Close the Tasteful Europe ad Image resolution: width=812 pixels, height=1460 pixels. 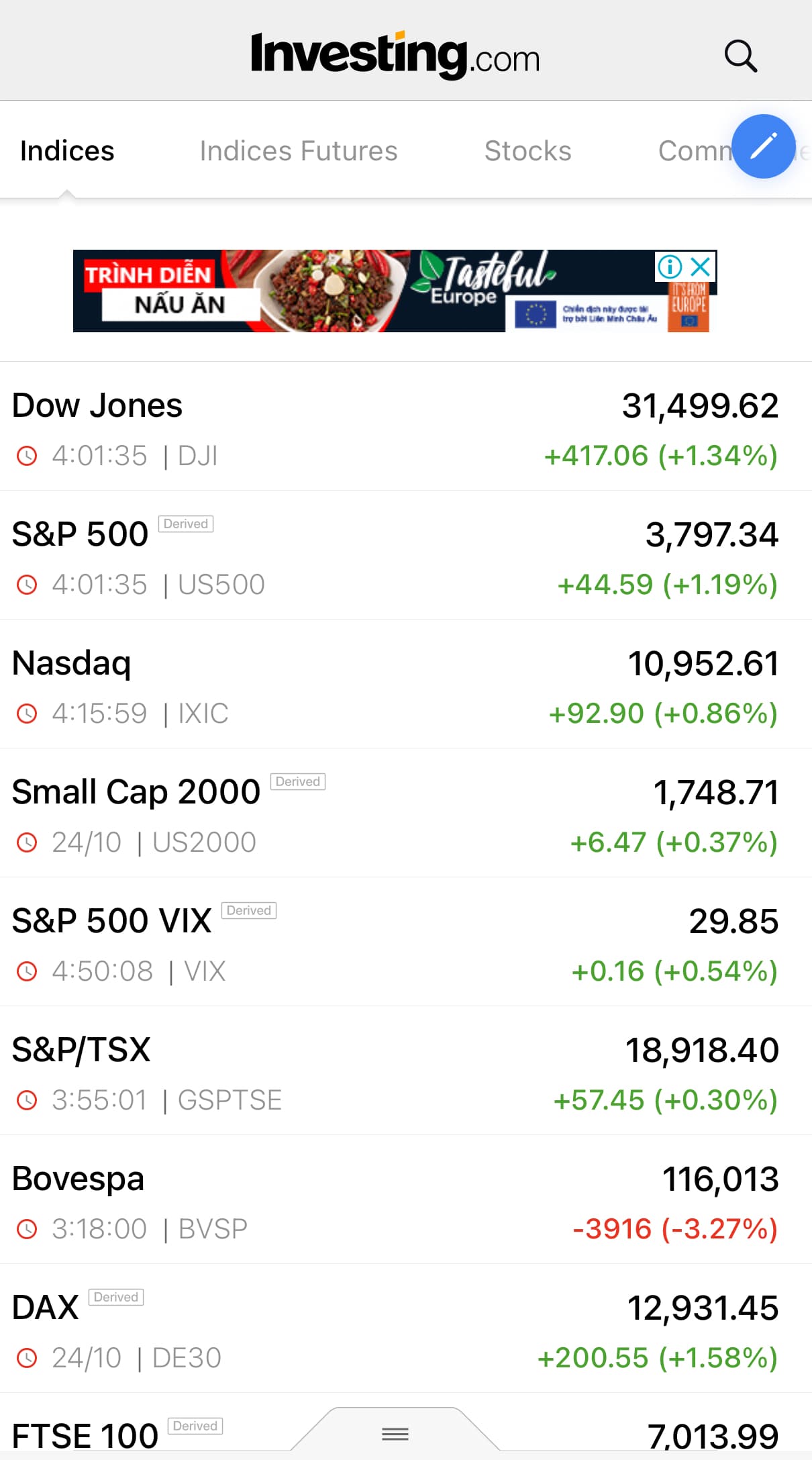tap(701, 266)
